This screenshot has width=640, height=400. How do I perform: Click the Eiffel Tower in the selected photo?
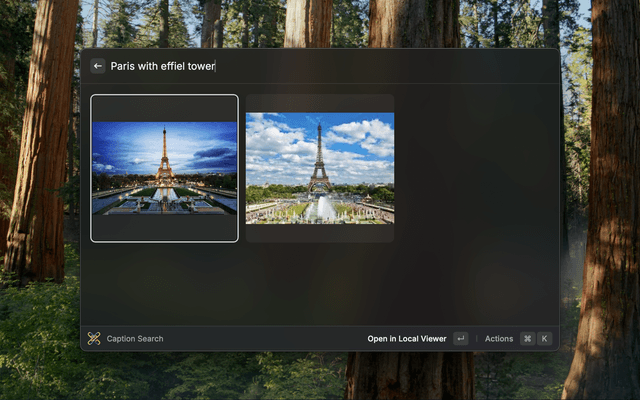pos(165,160)
